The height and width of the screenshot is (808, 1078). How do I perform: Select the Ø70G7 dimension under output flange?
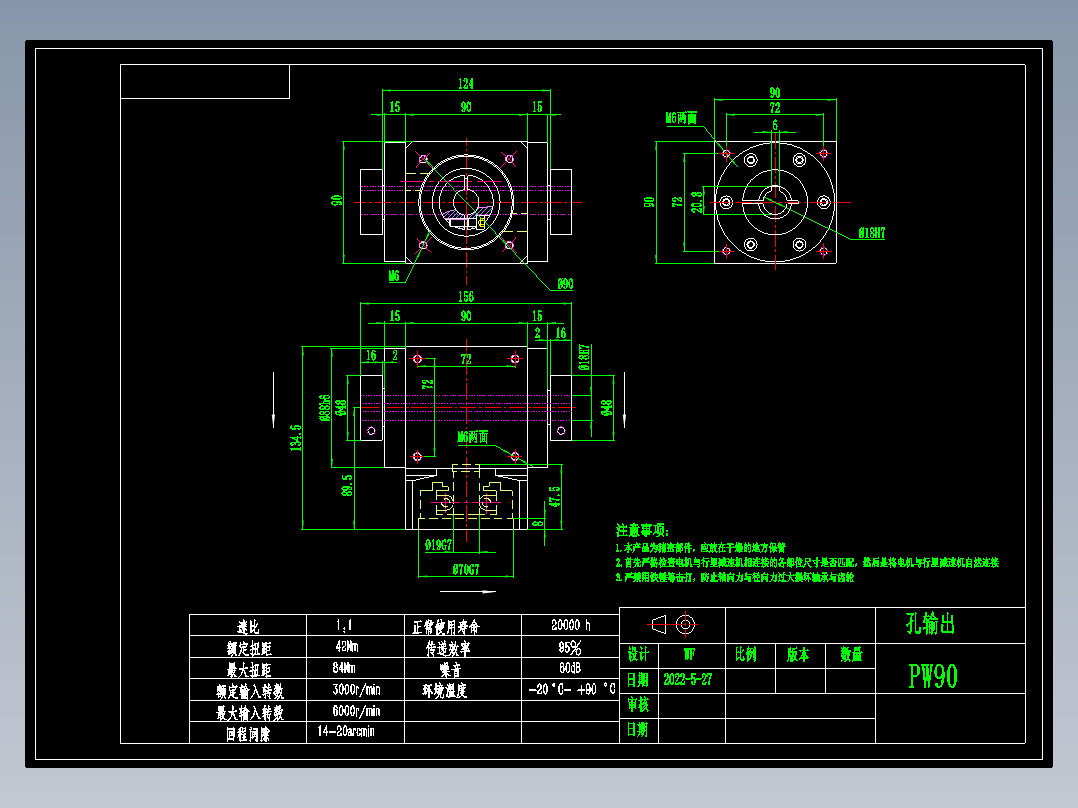[x=465, y=567]
